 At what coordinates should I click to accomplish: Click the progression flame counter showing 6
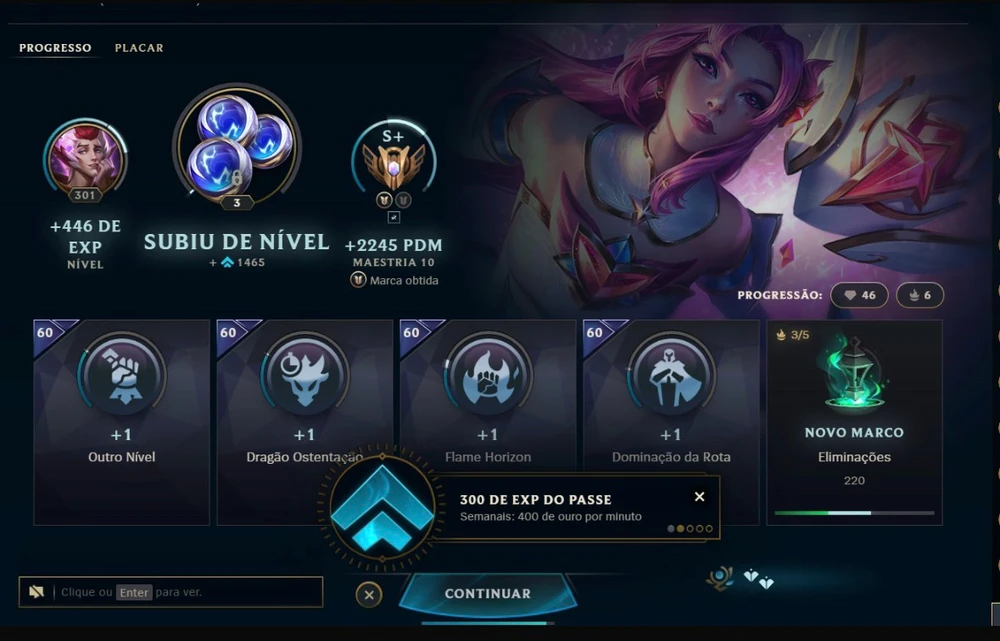920,295
